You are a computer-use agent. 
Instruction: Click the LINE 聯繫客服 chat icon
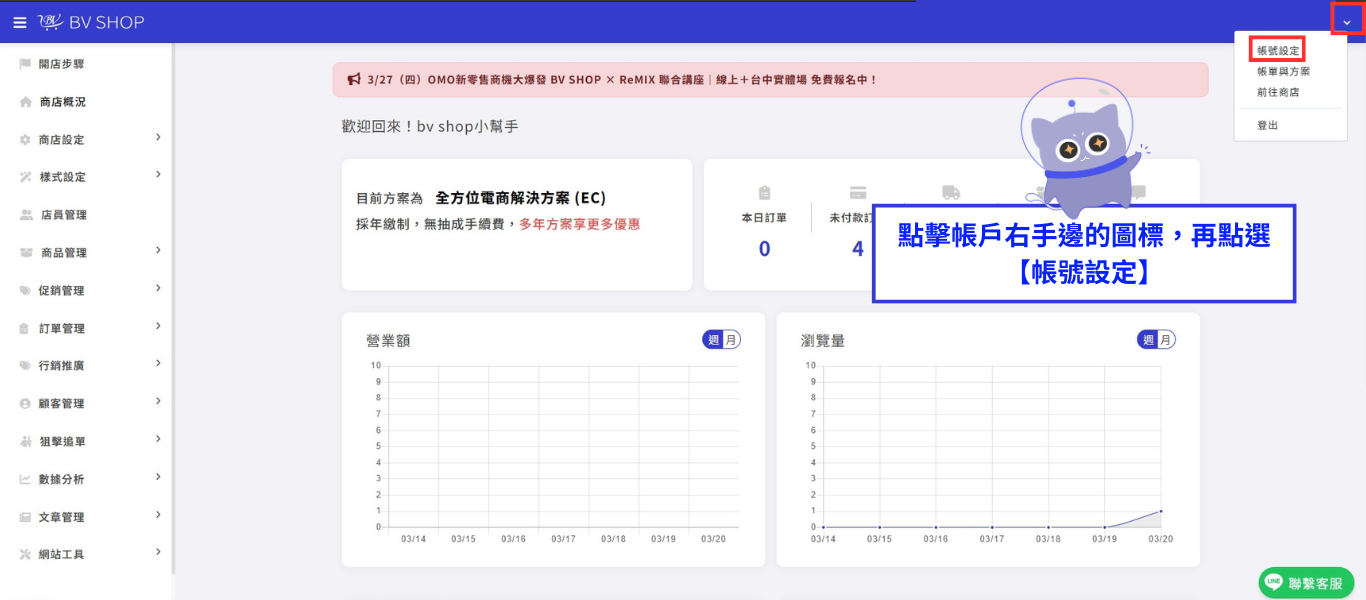1306,582
